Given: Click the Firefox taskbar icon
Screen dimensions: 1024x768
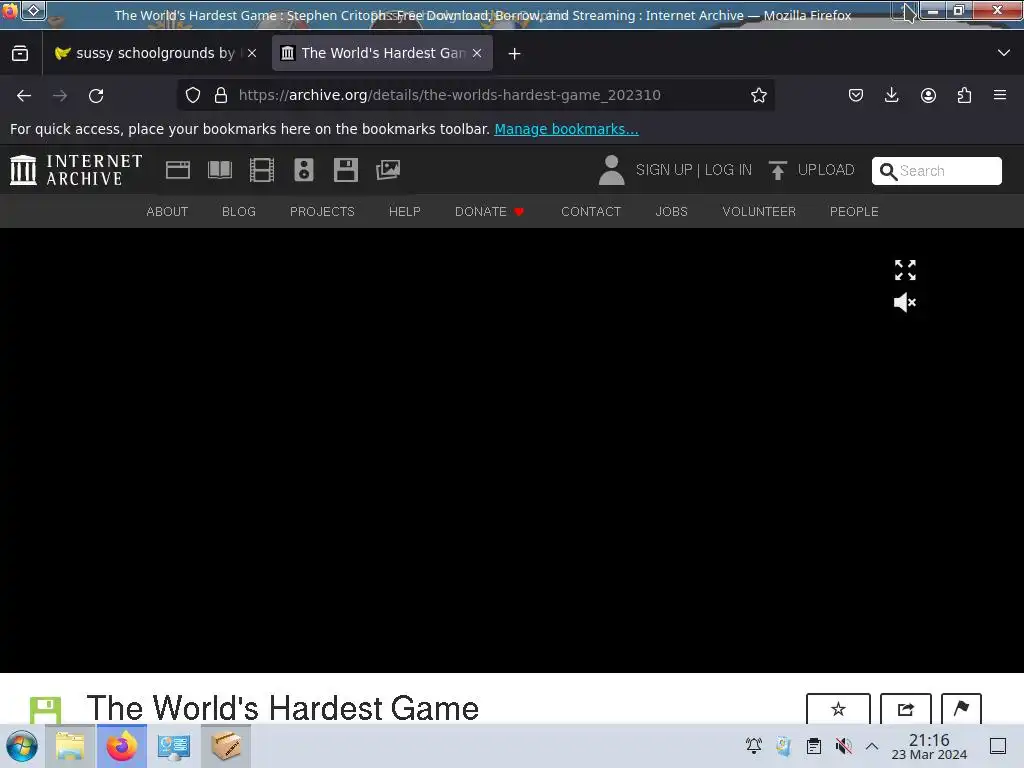Looking at the screenshot, I should pyautogui.click(x=121, y=746).
